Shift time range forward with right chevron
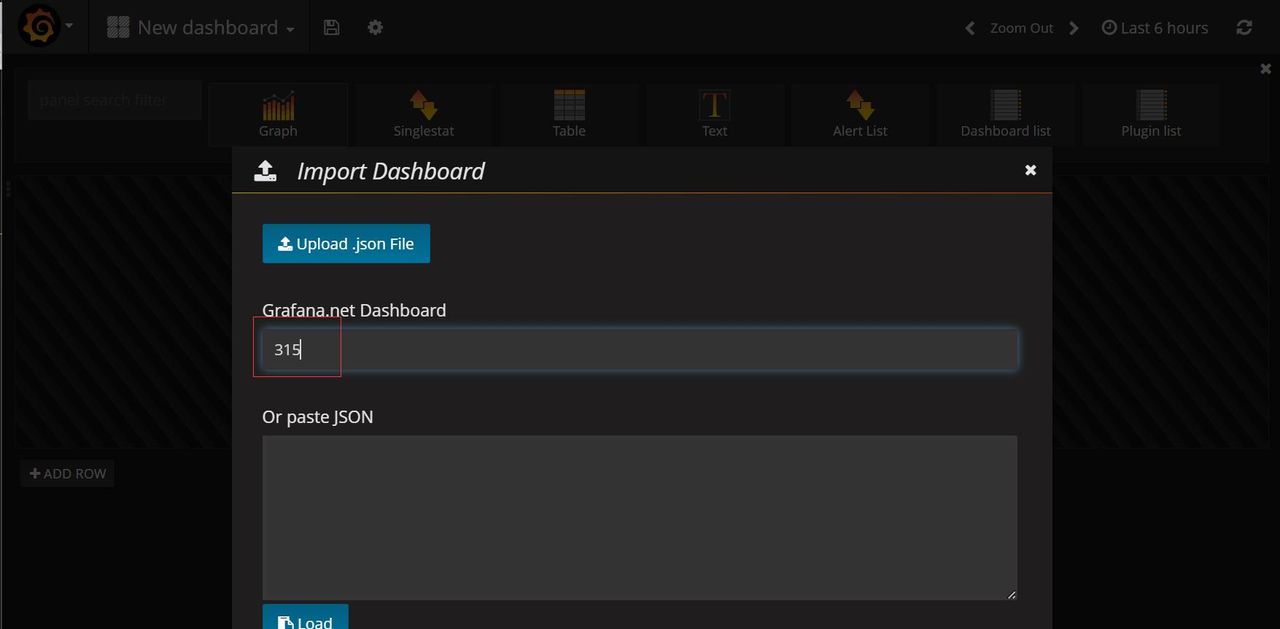Viewport: 1280px width, 629px height. [1074, 28]
